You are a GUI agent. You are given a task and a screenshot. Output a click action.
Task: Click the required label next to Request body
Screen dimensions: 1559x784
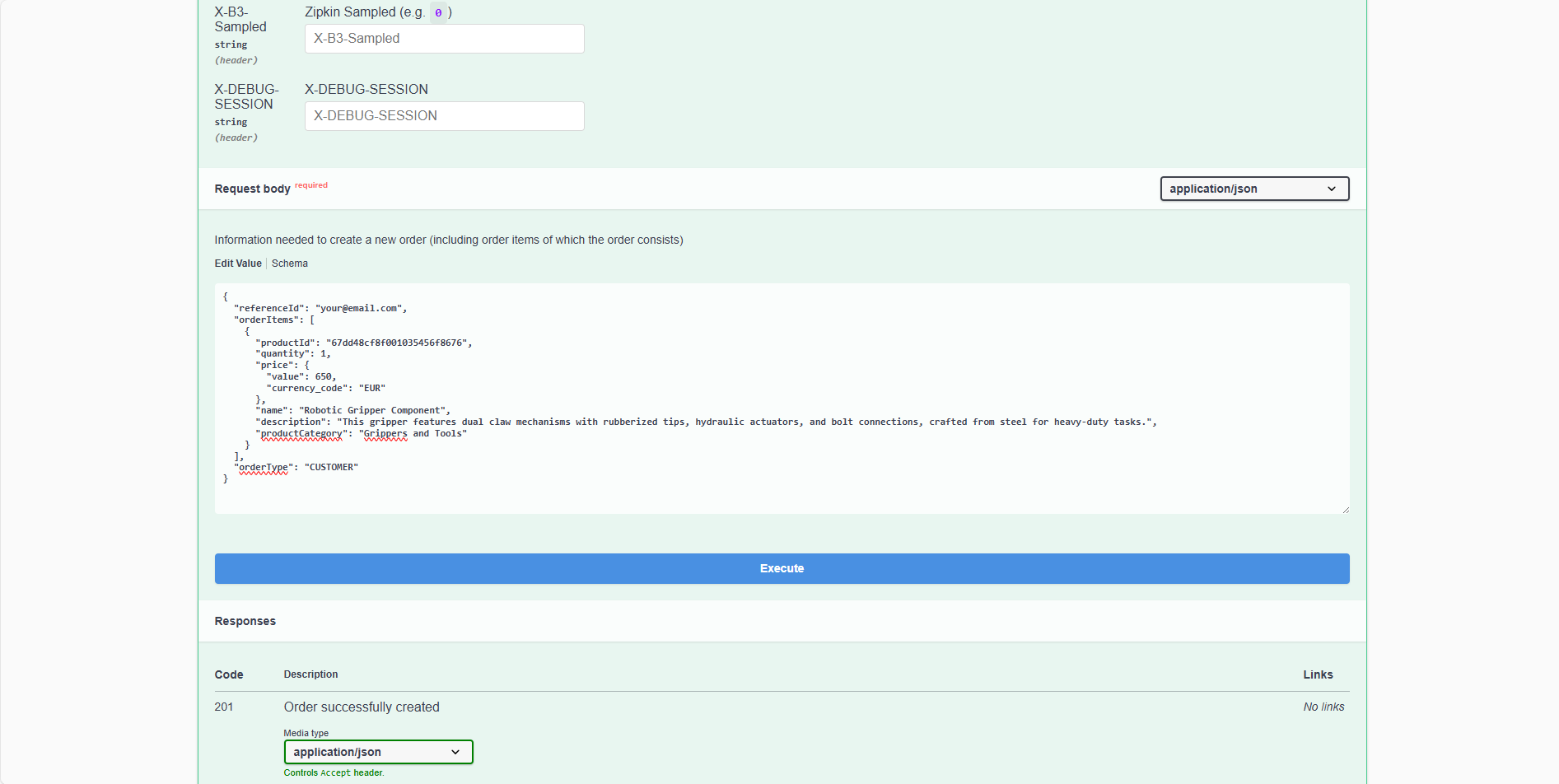tap(310, 184)
